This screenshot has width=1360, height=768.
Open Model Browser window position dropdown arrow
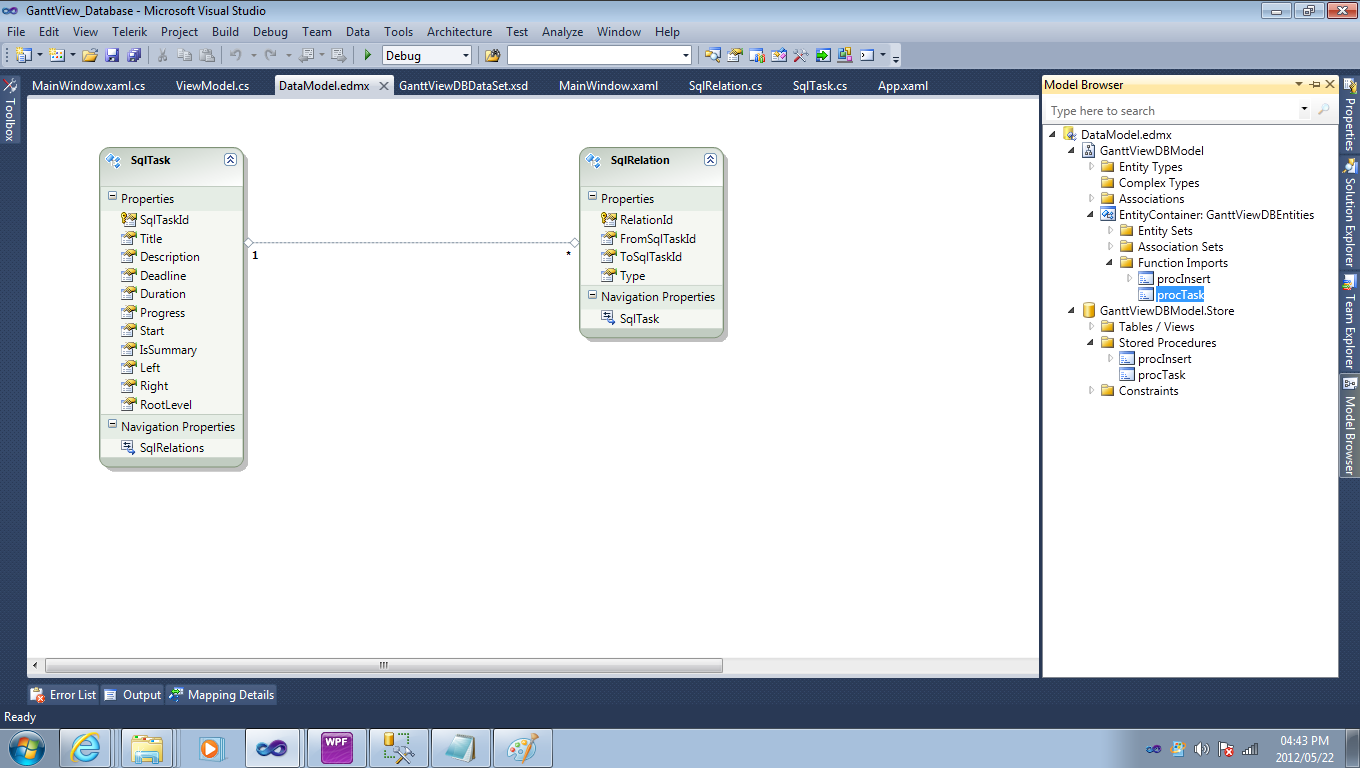coord(1299,85)
